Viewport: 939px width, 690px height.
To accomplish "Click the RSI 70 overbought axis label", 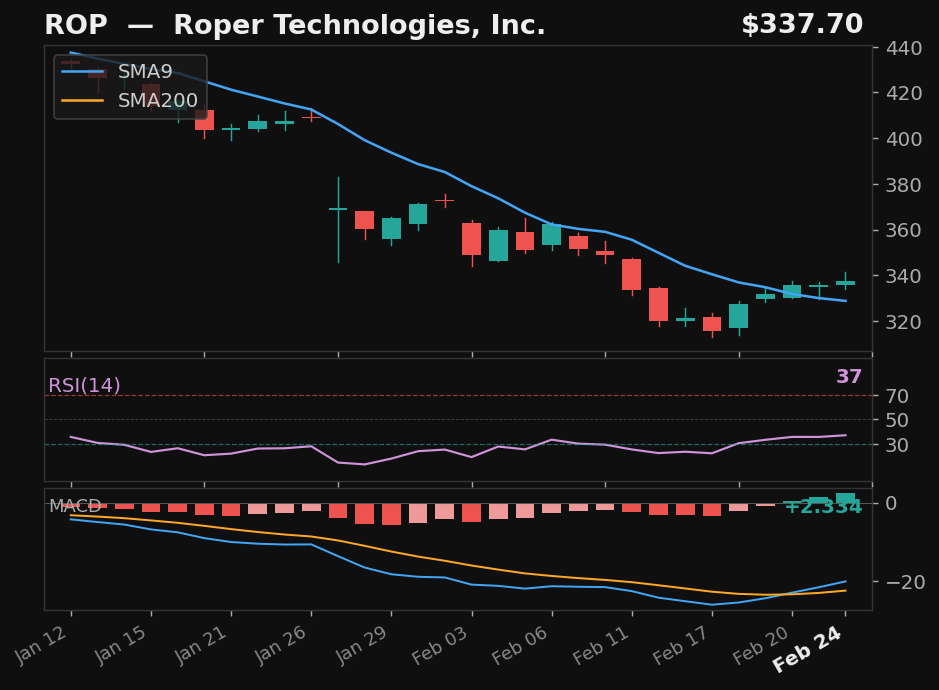I will pos(898,396).
